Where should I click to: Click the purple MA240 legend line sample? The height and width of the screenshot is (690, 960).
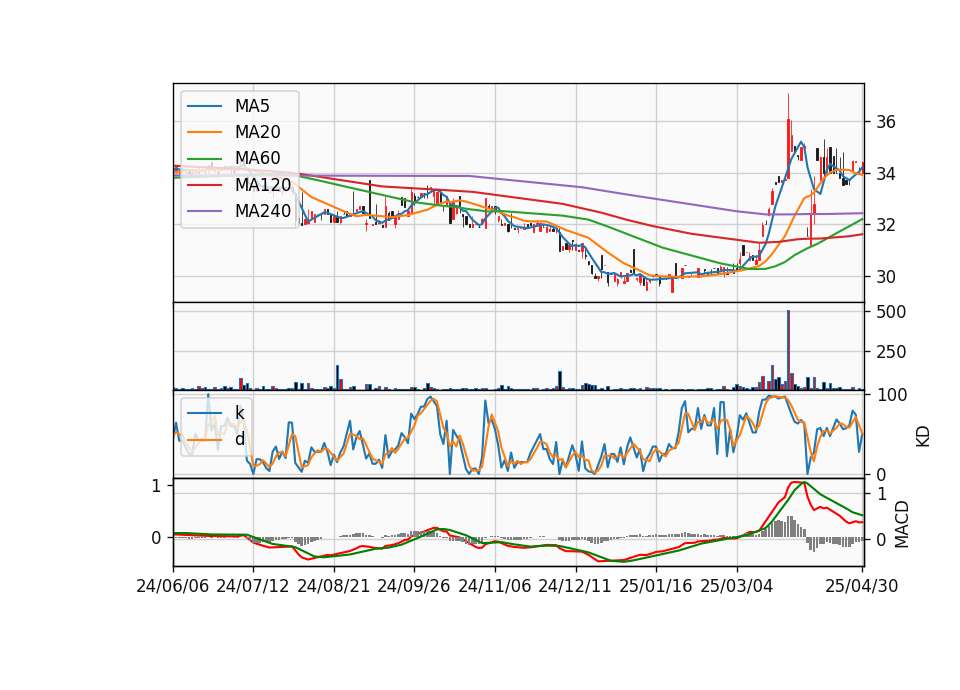coord(204,211)
